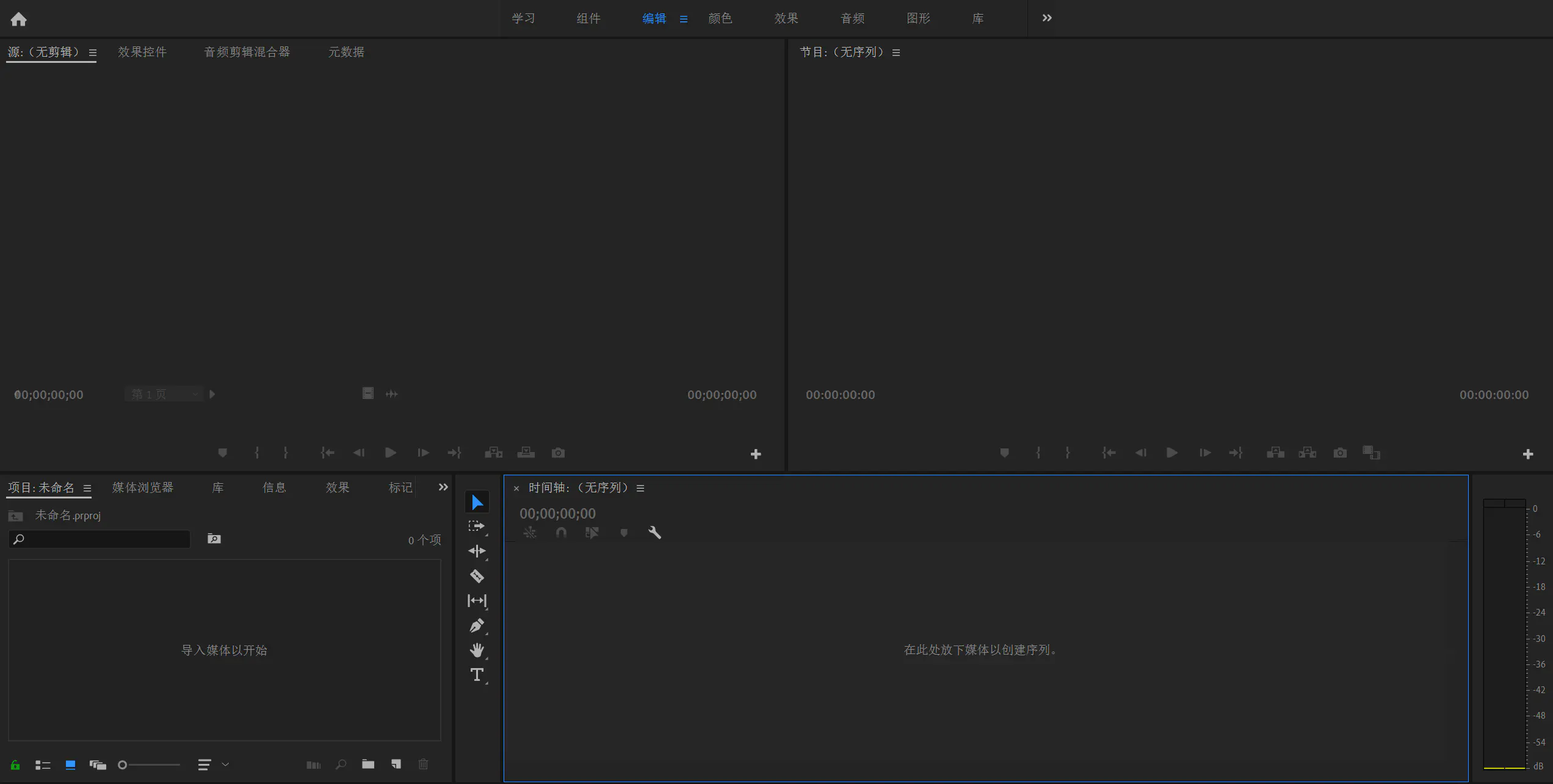Image resolution: width=1553 pixels, height=784 pixels.
Task: Open sort icons dropdown chevron
Action: (x=225, y=764)
